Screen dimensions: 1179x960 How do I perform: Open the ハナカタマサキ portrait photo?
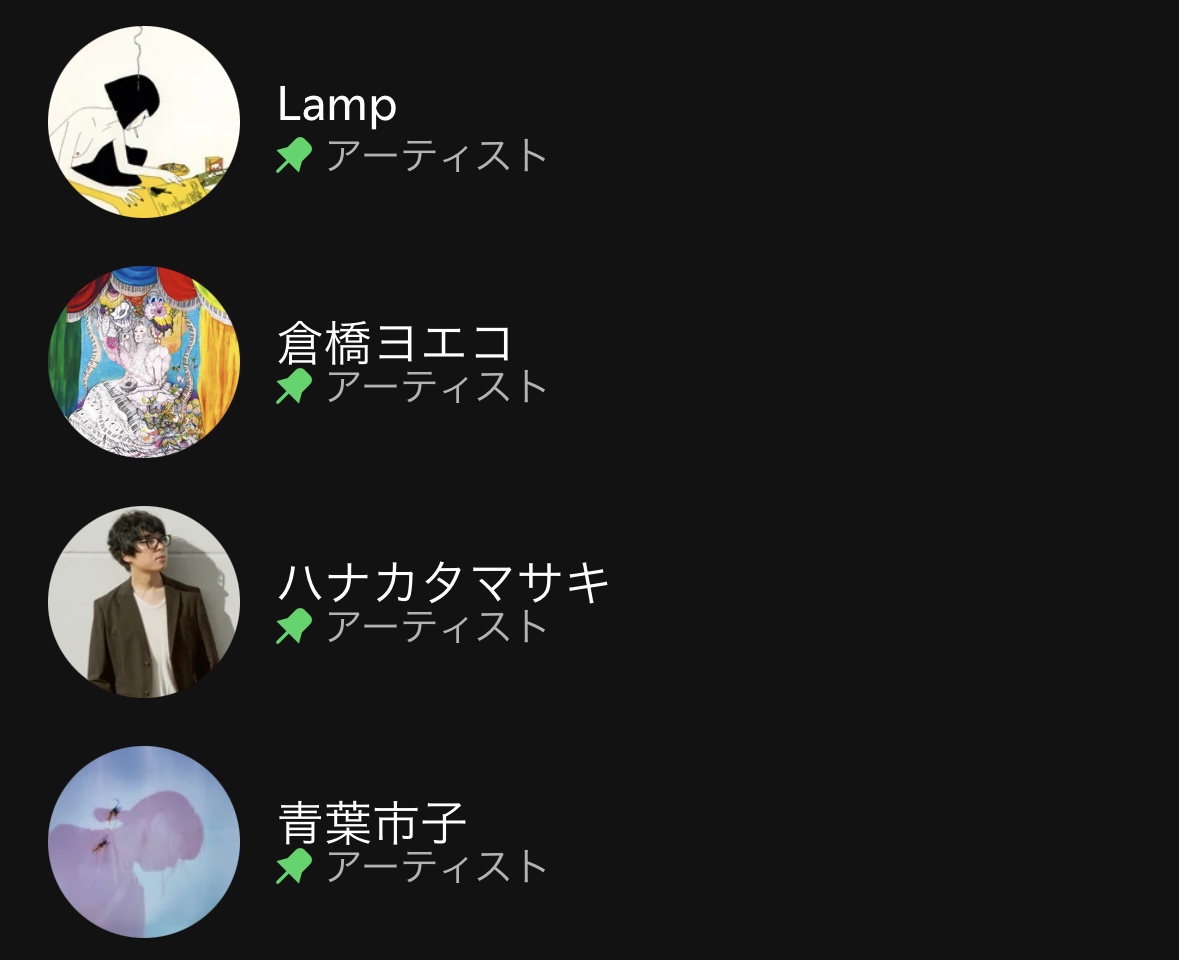click(x=144, y=602)
